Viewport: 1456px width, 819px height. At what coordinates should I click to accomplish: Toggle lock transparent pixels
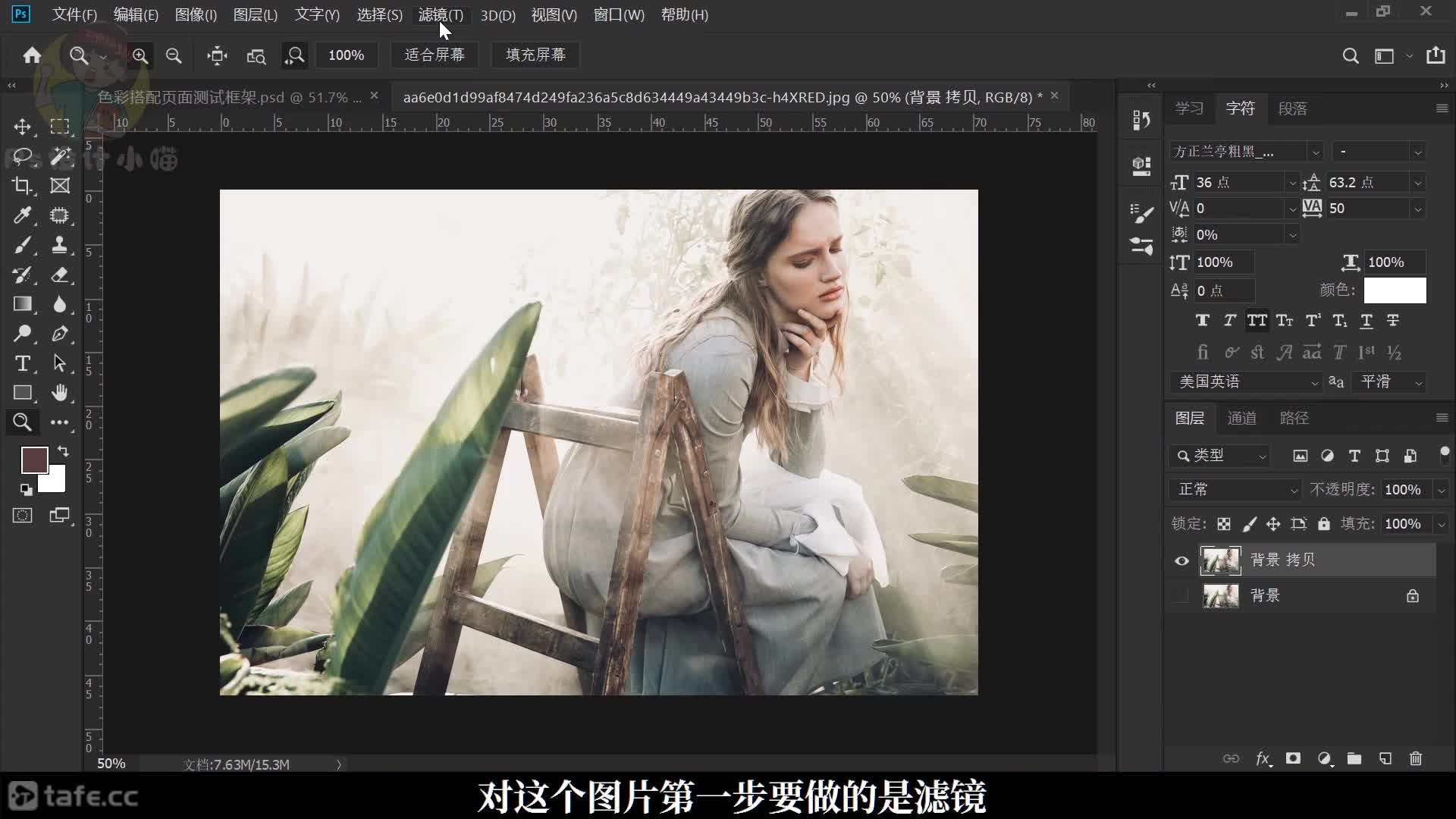coord(1223,524)
